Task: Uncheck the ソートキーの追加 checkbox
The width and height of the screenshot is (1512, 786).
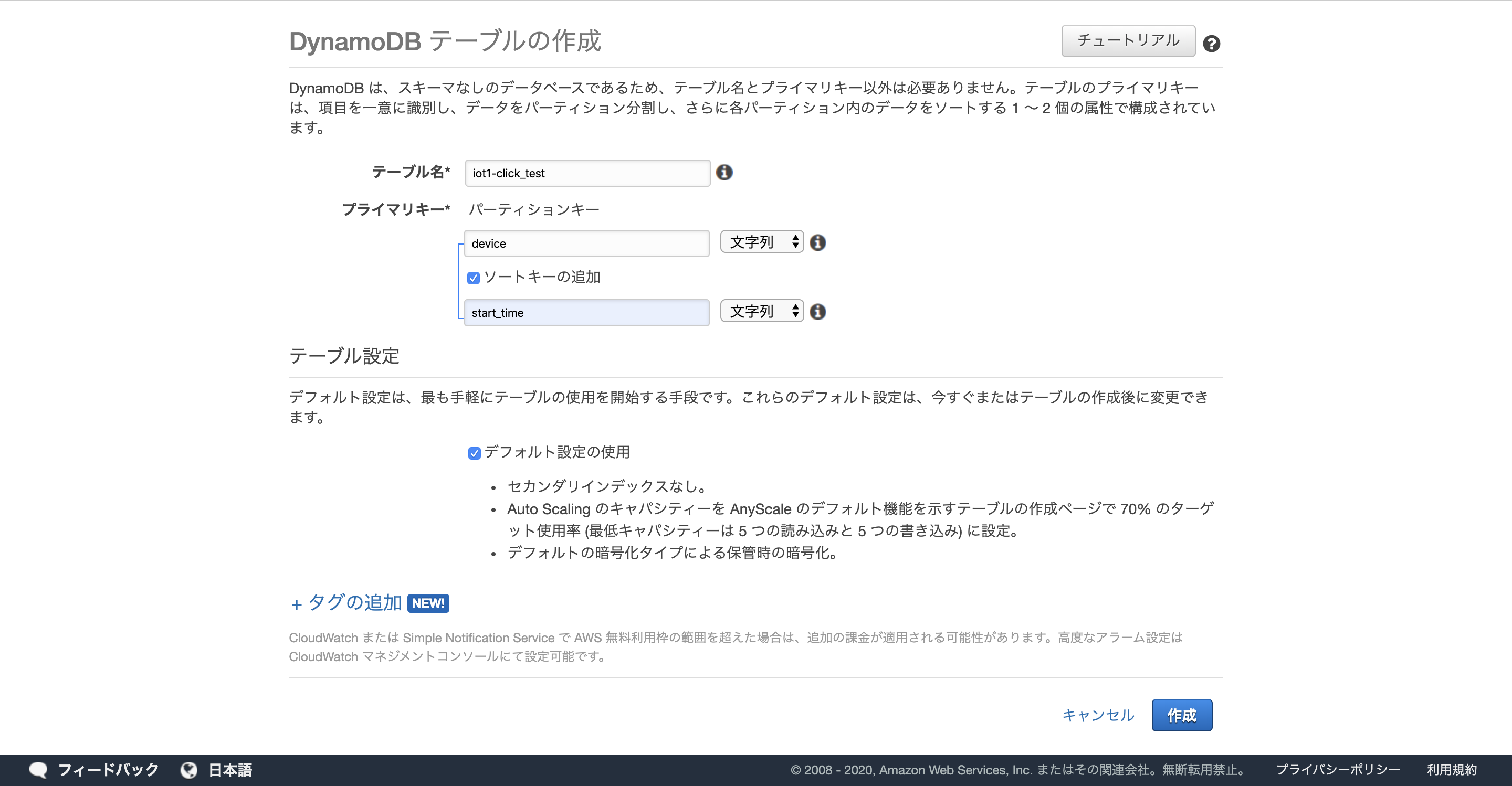Action: (x=473, y=278)
